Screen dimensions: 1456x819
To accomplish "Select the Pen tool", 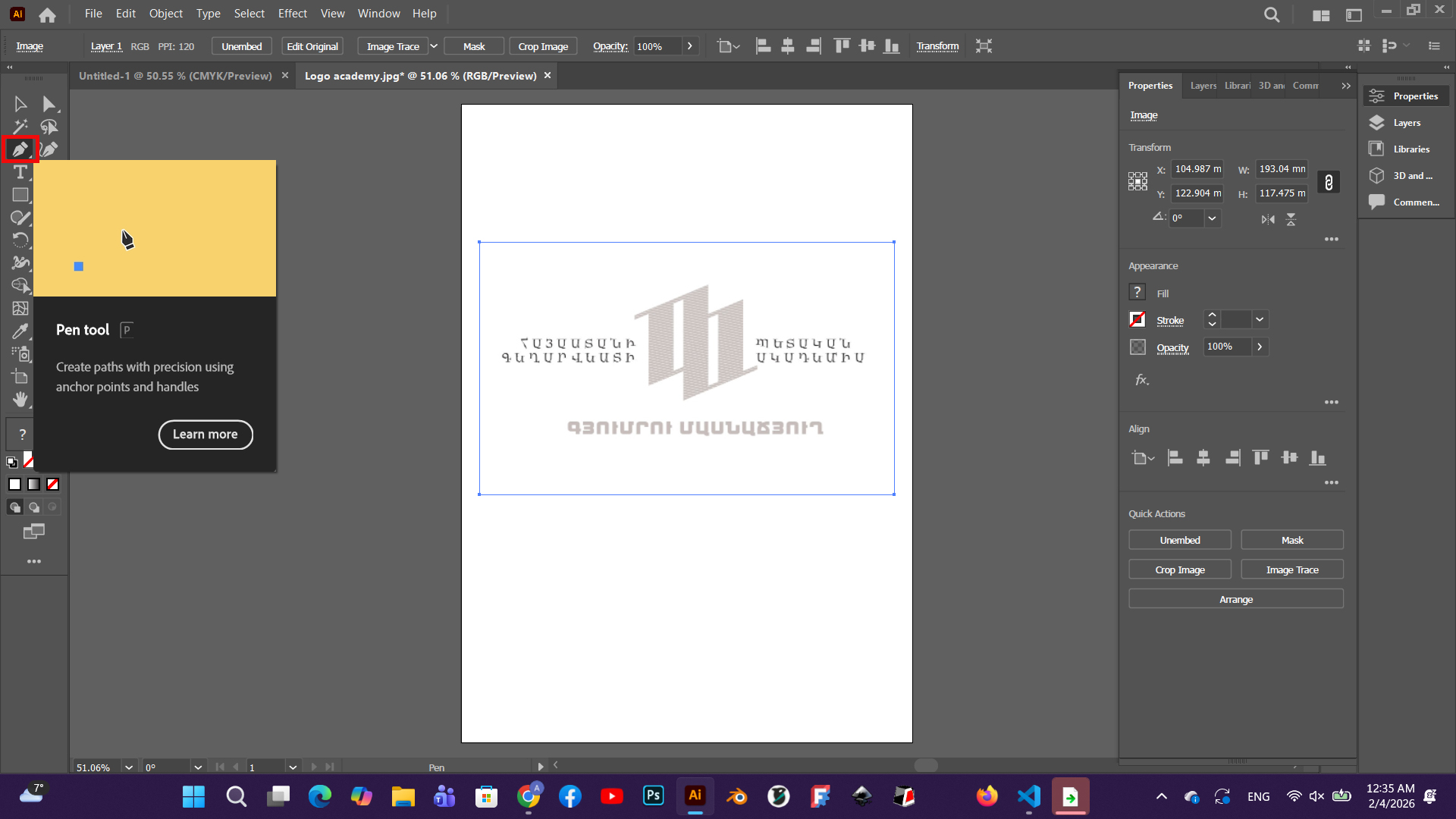I will 20,149.
